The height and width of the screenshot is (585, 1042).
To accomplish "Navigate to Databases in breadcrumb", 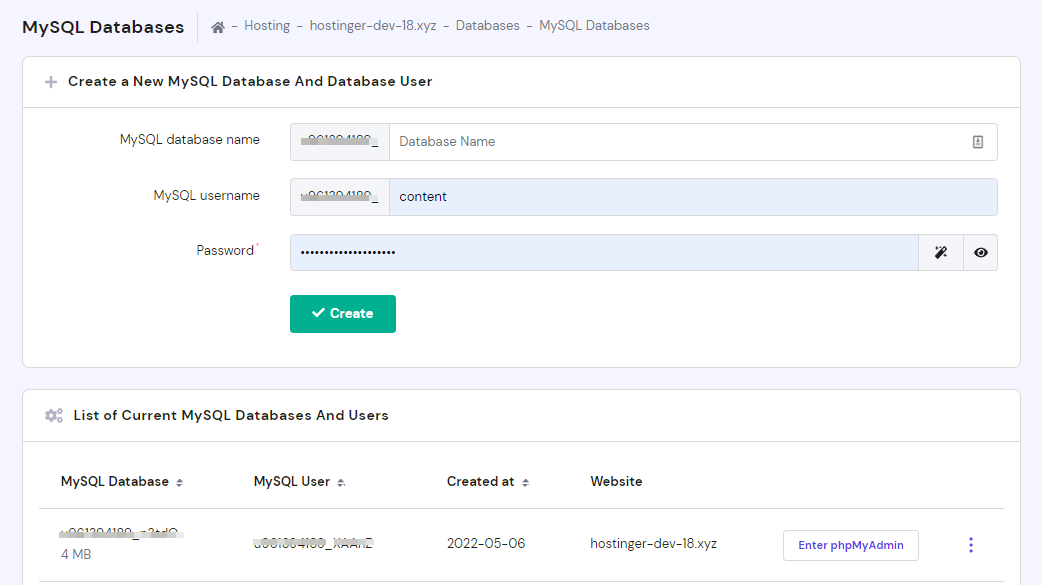I will point(487,26).
